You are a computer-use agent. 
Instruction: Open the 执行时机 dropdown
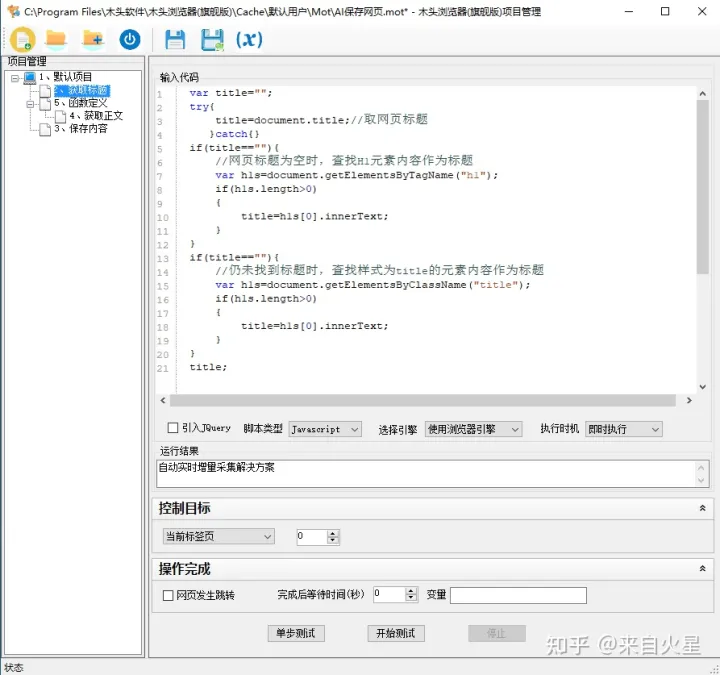point(624,429)
